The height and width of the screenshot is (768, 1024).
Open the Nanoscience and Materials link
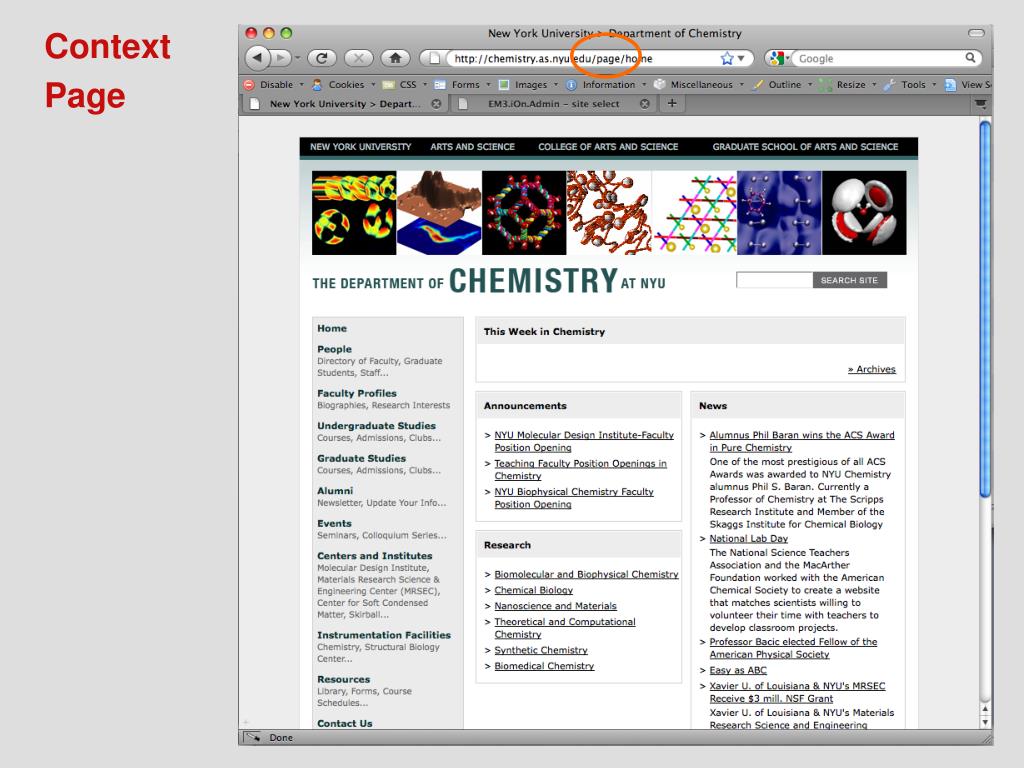[x=555, y=605]
